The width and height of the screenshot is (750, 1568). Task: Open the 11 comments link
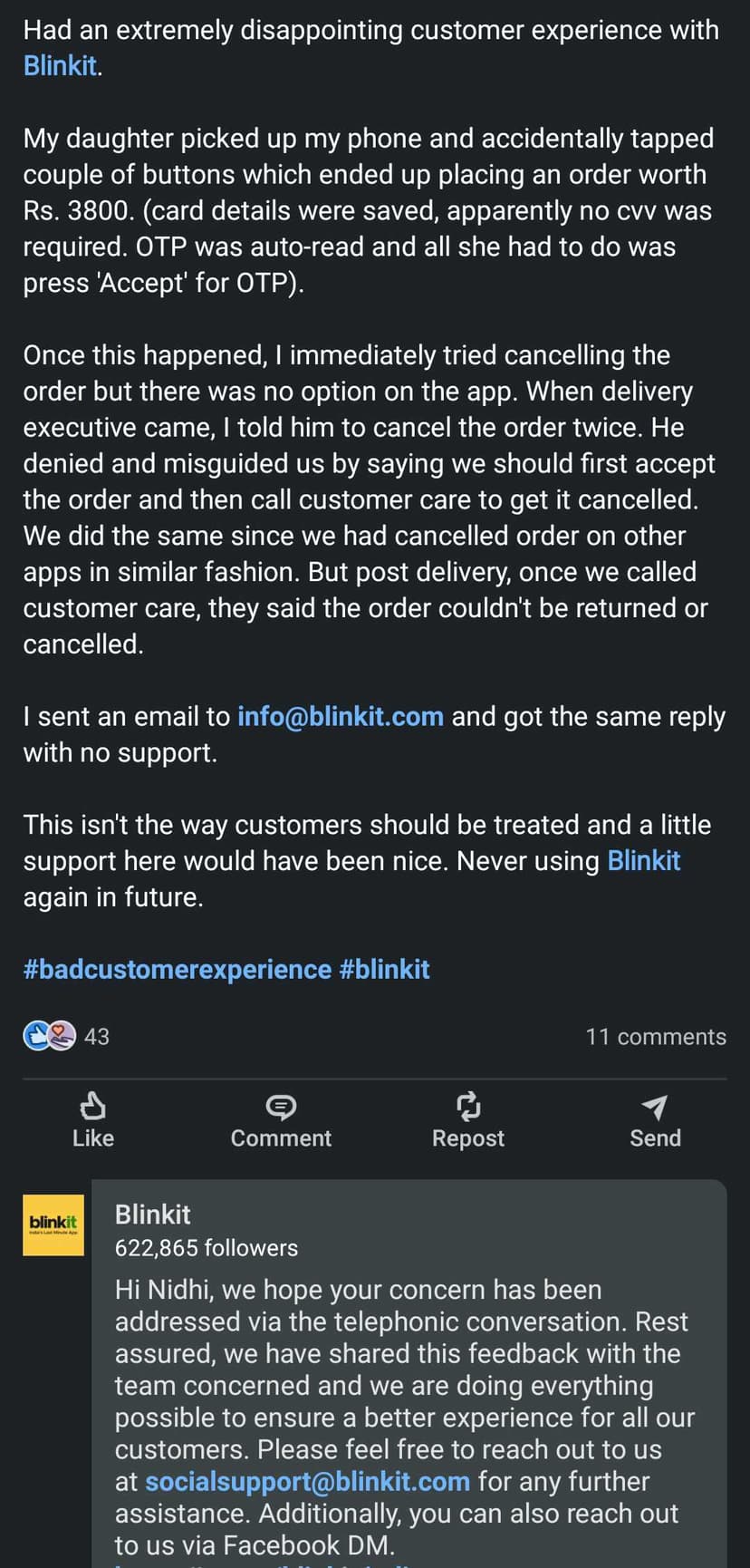pyautogui.click(x=655, y=1036)
